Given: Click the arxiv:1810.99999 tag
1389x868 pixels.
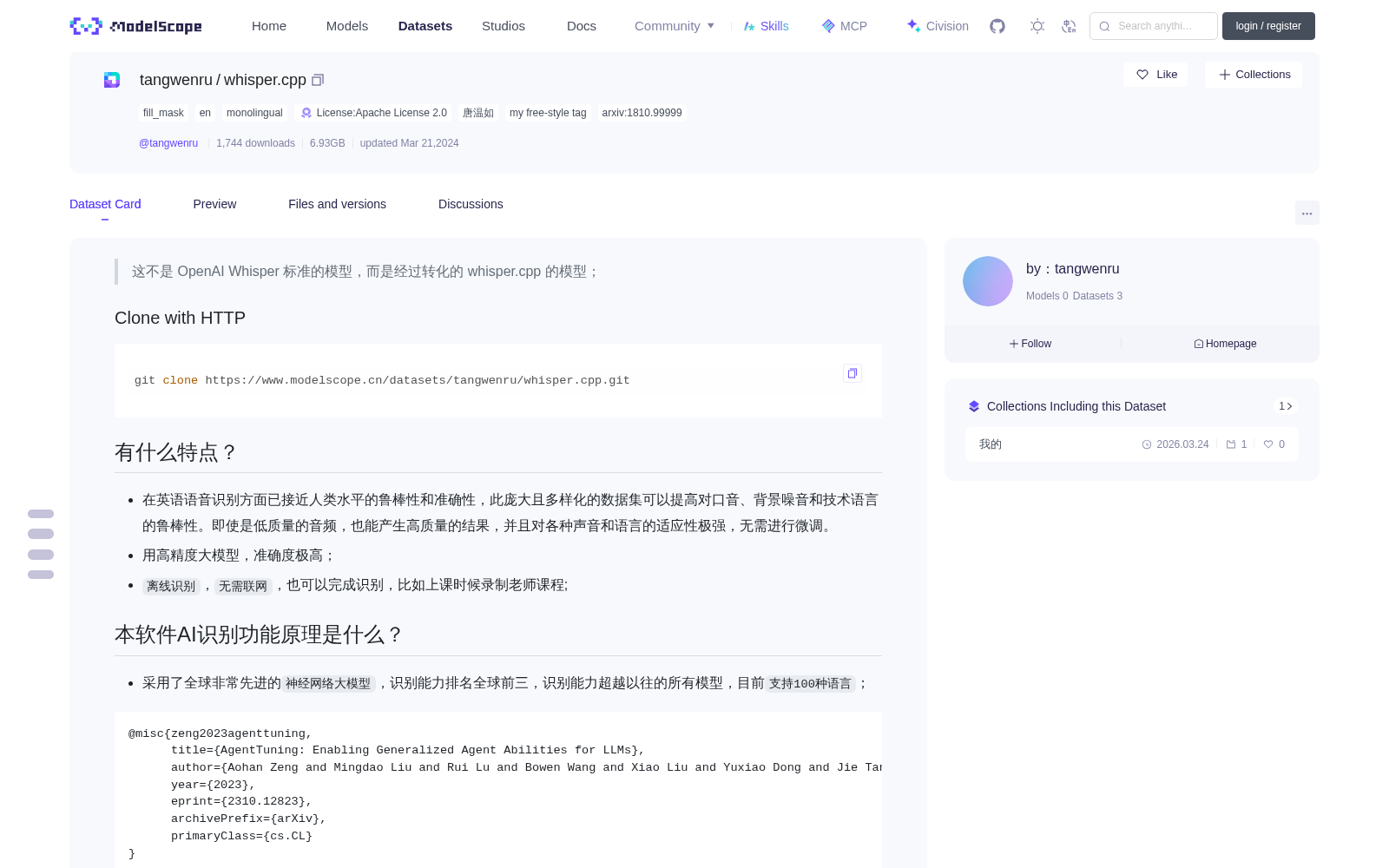Looking at the screenshot, I should [x=642, y=113].
